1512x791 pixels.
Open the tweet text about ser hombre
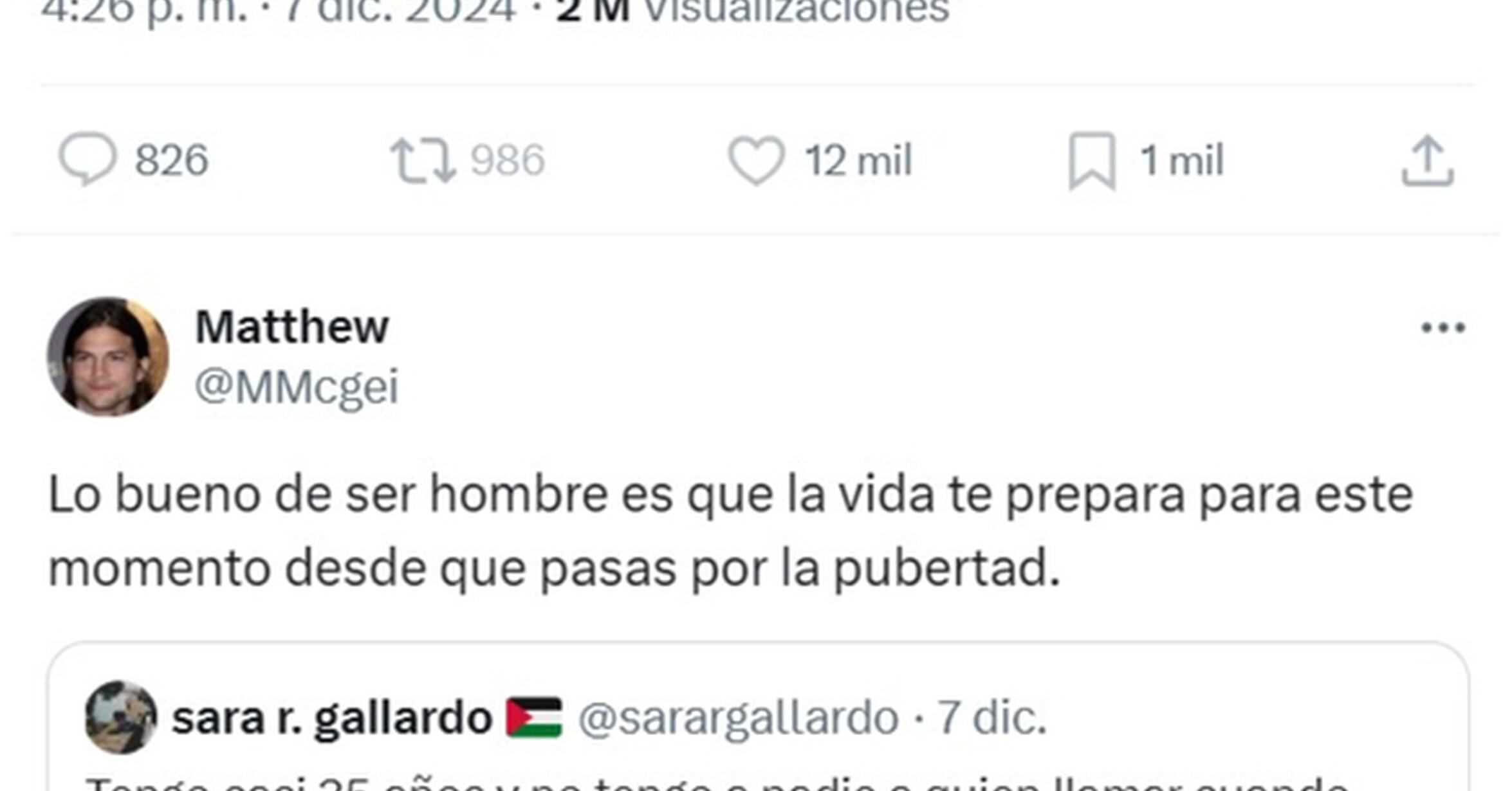click(731, 531)
